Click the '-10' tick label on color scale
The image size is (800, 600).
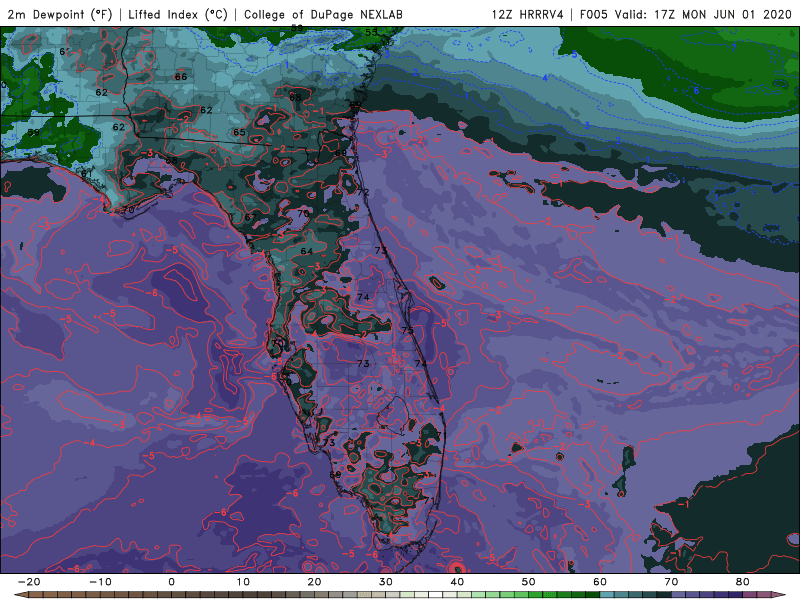100,582
